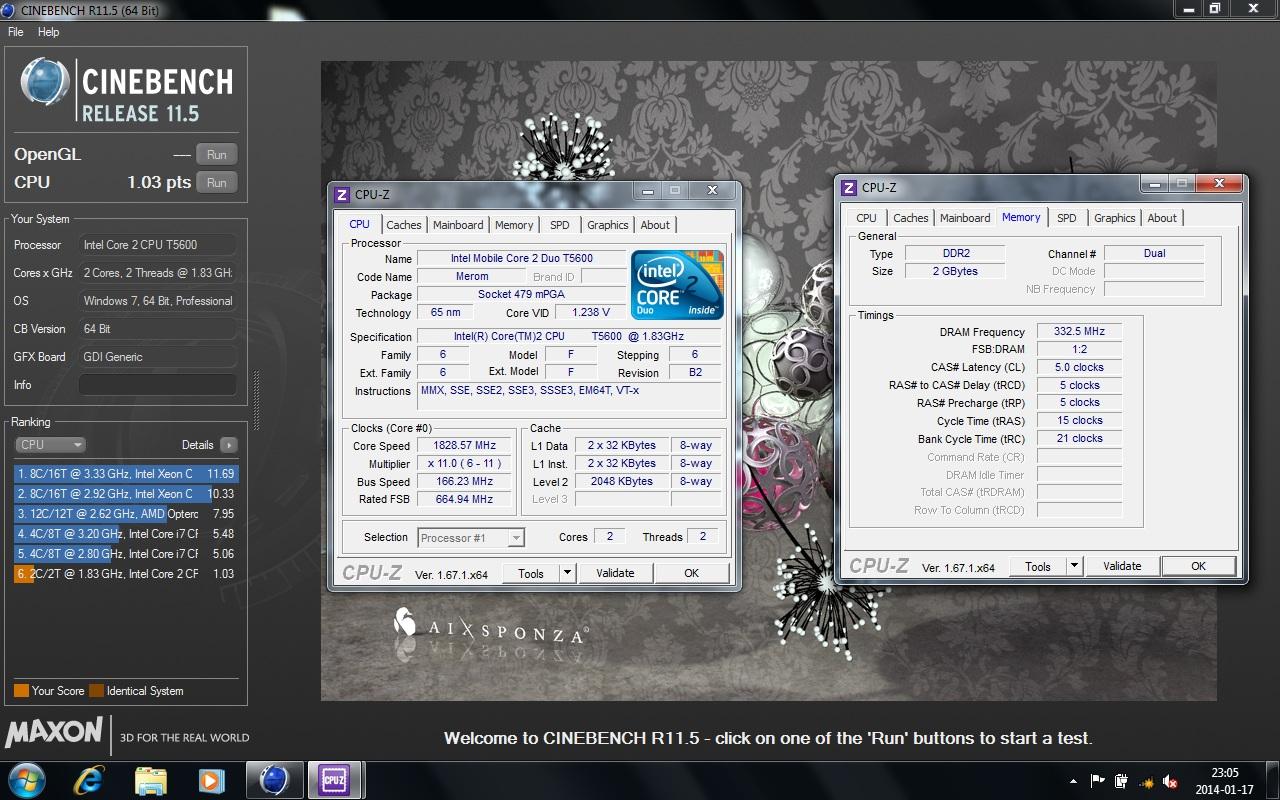Screen dimensions: 1280x800
Task: Click the network status tray icon
Action: [1146, 781]
